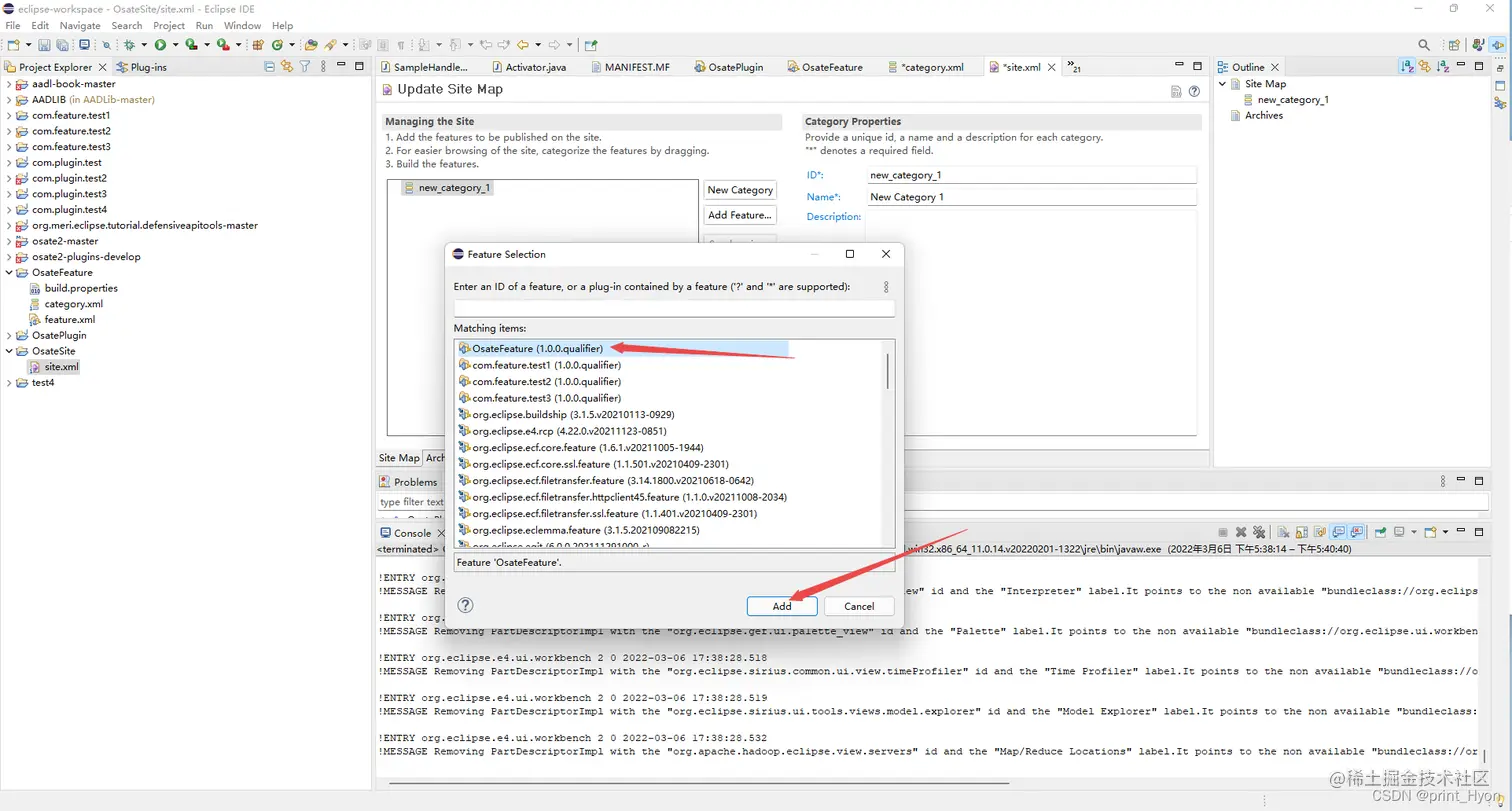The width and height of the screenshot is (1512, 811).
Task: Click Cancel in Feature Selection dialog
Action: point(859,606)
